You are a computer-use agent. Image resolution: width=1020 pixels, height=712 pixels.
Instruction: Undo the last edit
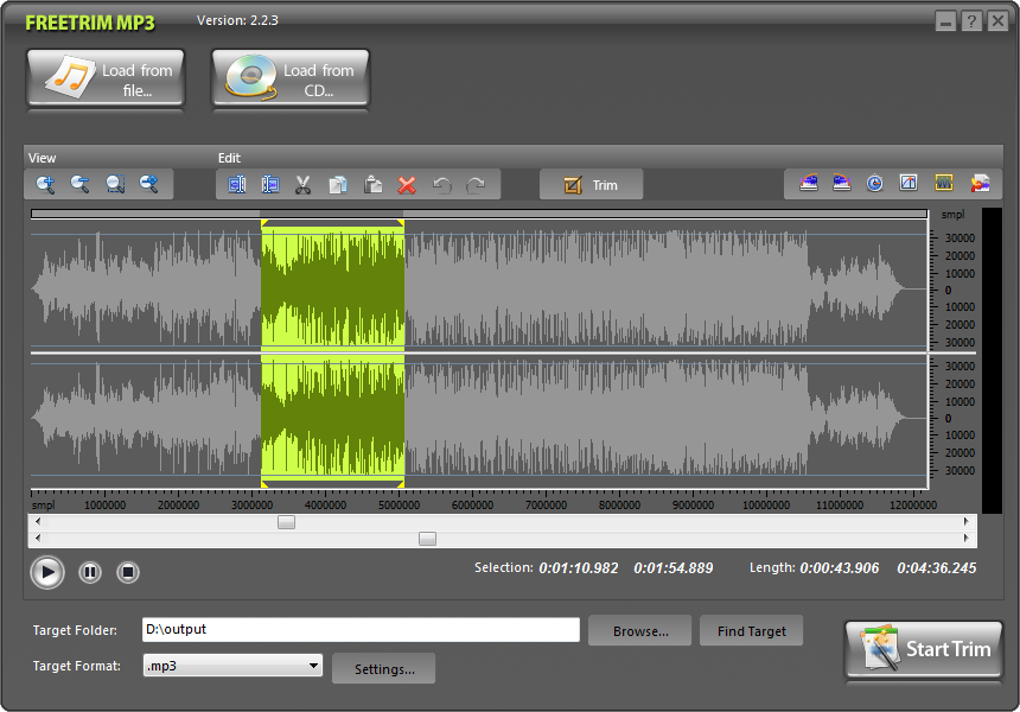click(x=442, y=184)
